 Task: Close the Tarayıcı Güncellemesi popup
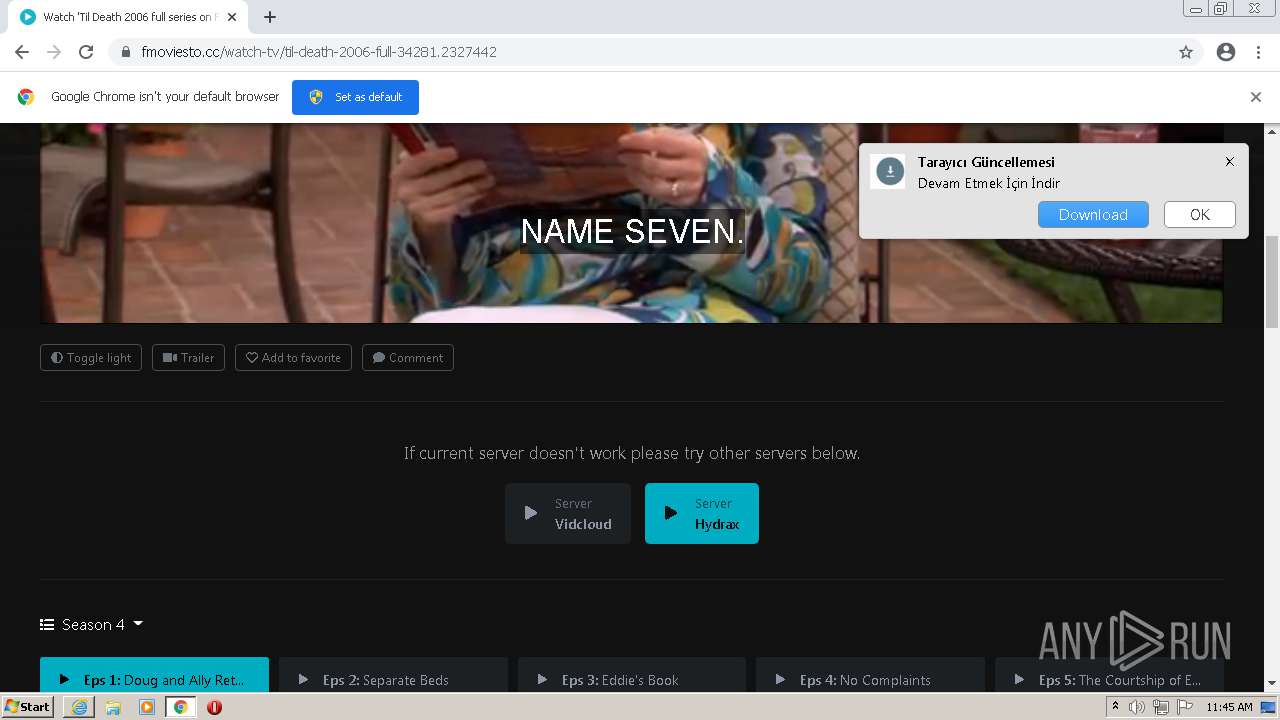[1230, 161]
